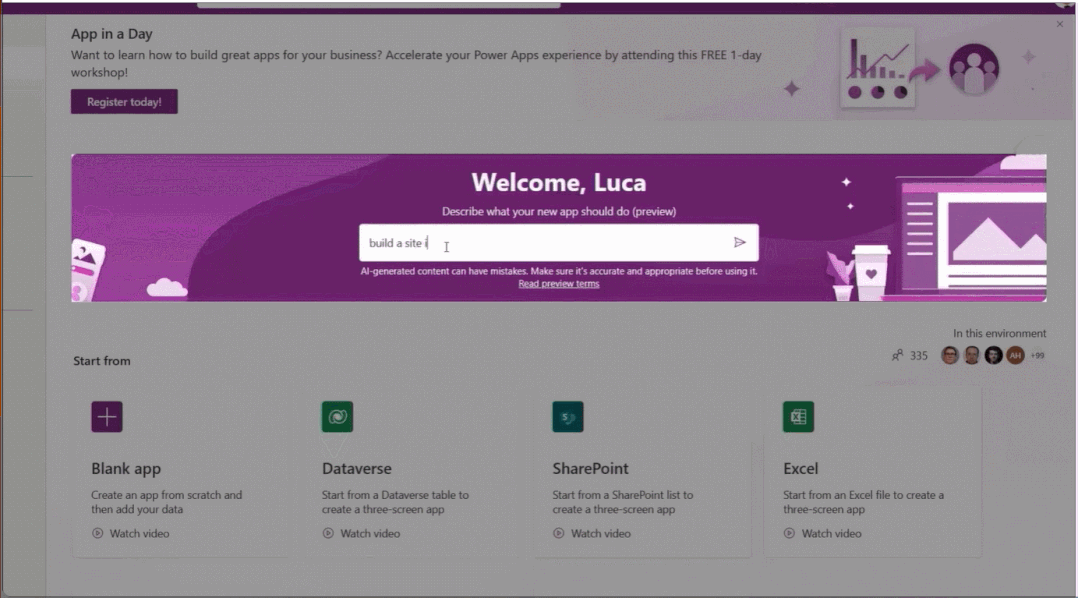Send the app description with the arrow icon
Viewport: 1078px width, 598px height.
[x=740, y=242]
